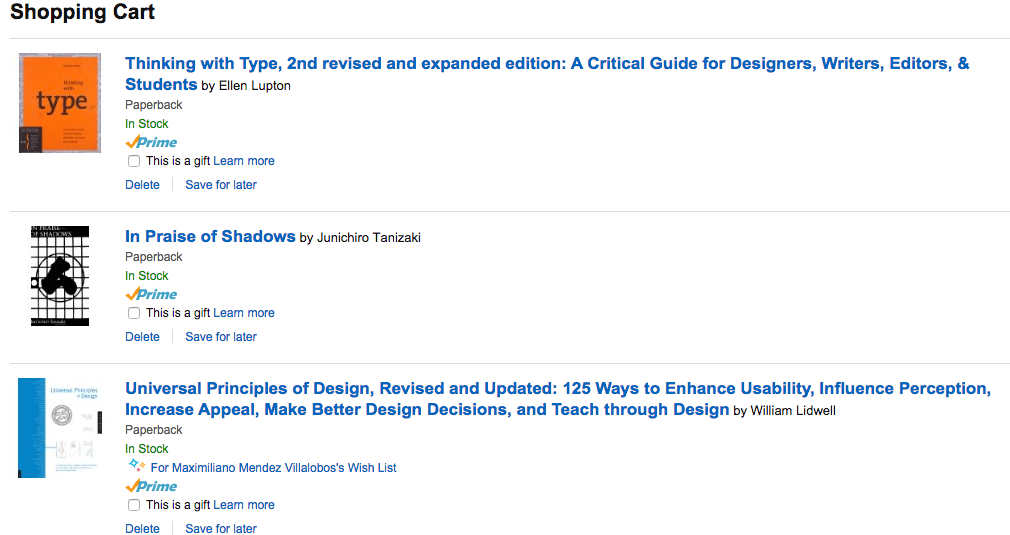
Task: Mark Thinking with Type as a gift
Action: coord(134,161)
